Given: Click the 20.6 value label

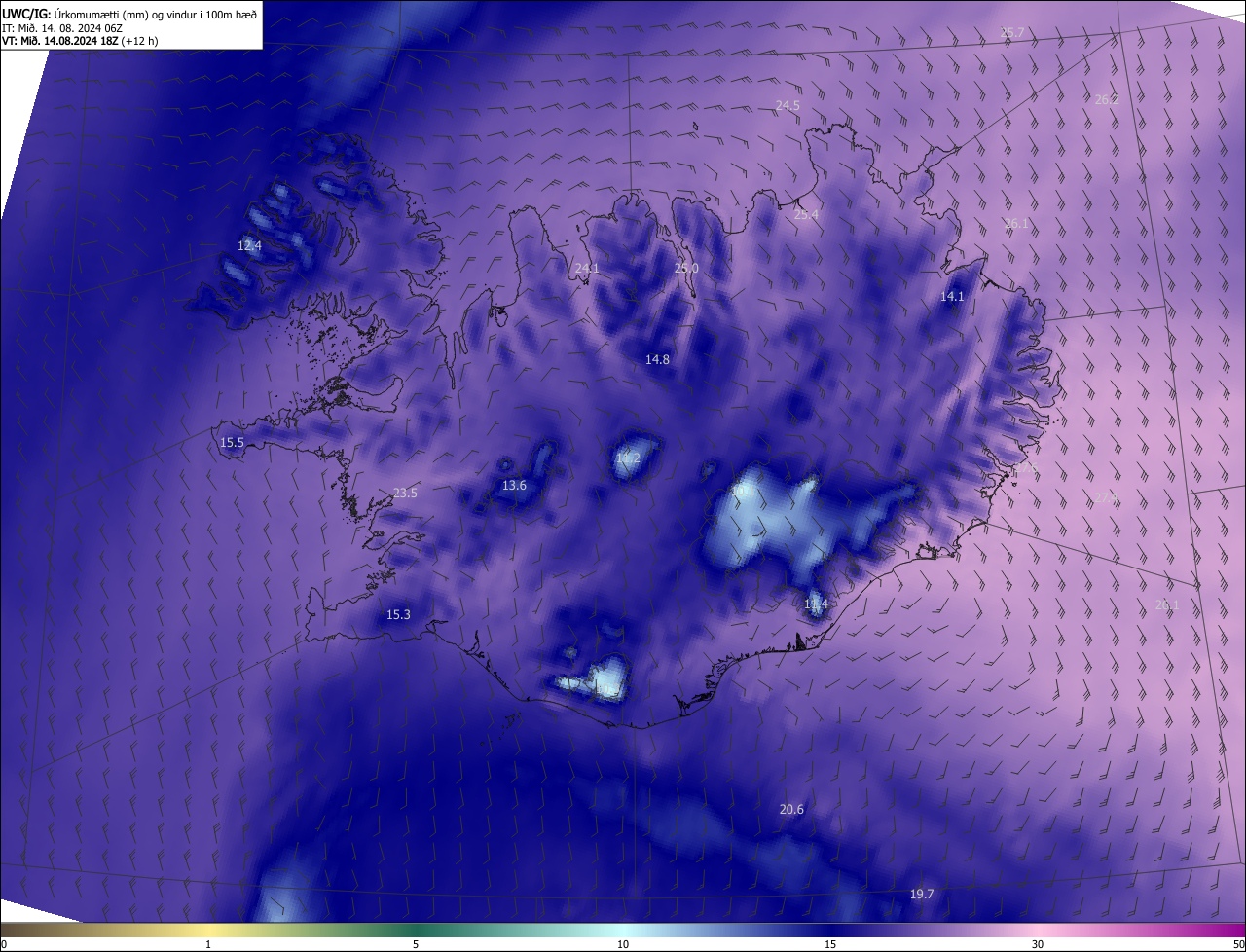Looking at the screenshot, I should tap(791, 809).
